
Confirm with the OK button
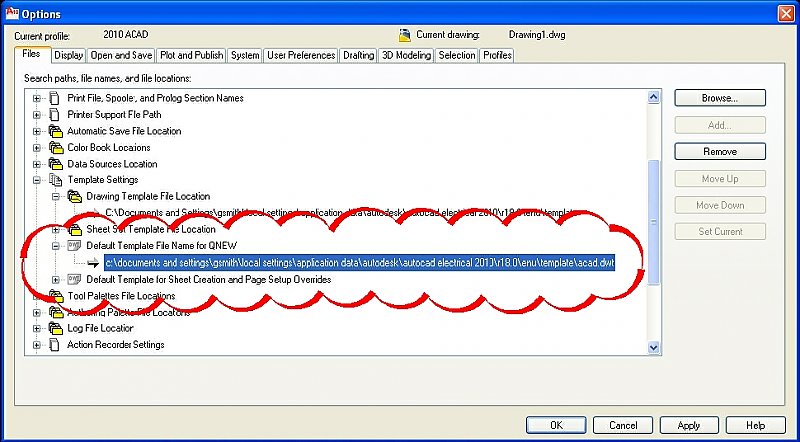pos(556,425)
